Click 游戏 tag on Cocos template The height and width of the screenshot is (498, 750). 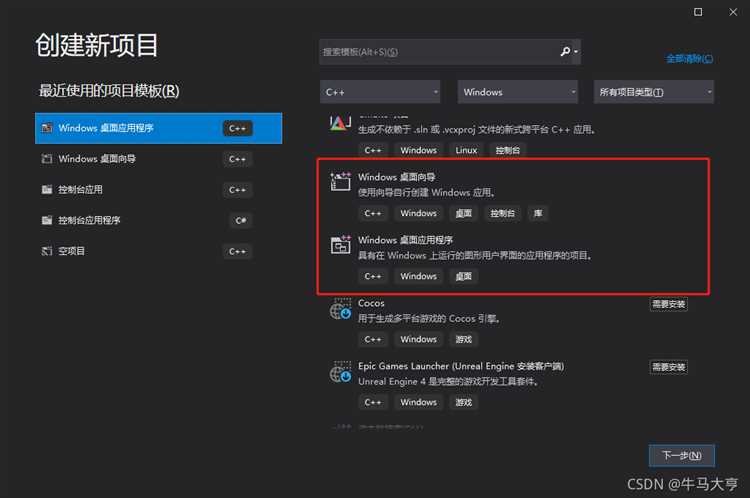tap(463, 339)
